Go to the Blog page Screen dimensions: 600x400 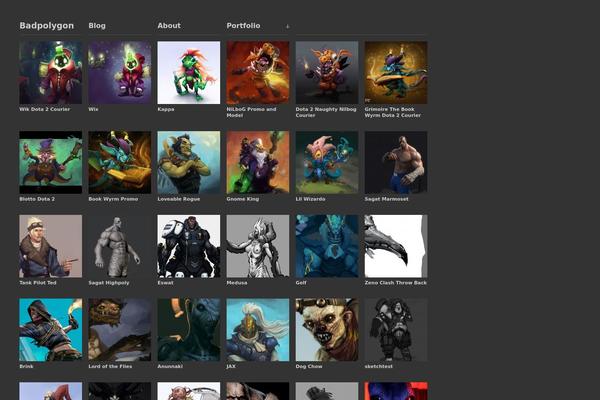[97, 26]
